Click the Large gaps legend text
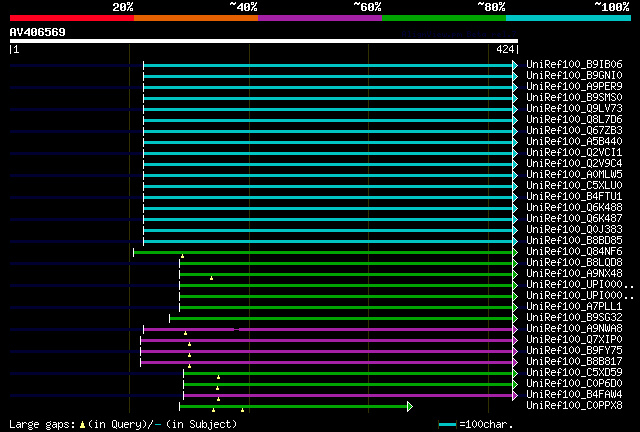The width and height of the screenshot is (640, 432). pyautogui.click(x=123, y=425)
